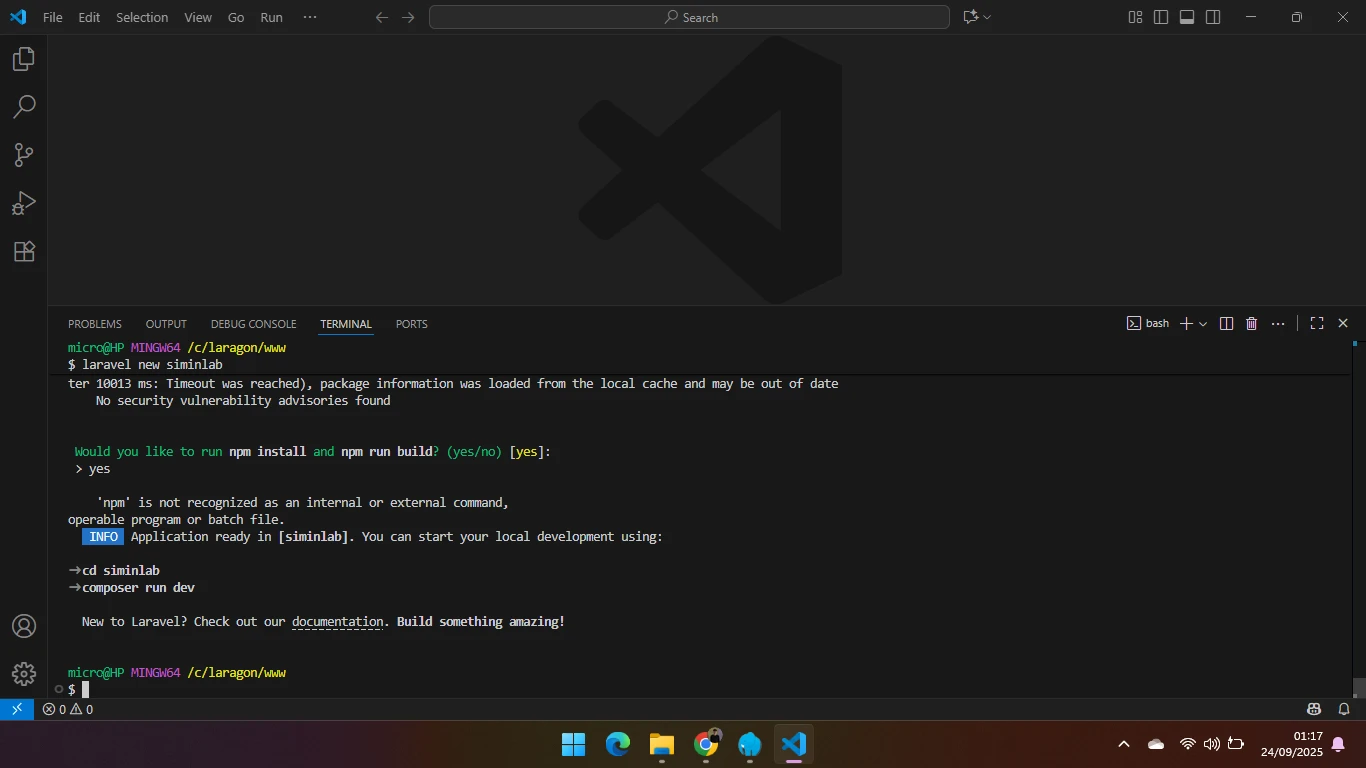Toggle the bottom panel layout button
Viewport: 1366px width, 768px height.
click(1187, 17)
